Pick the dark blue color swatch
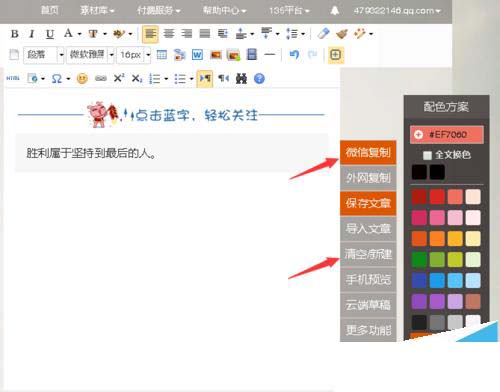 pyautogui.click(x=419, y=280)
